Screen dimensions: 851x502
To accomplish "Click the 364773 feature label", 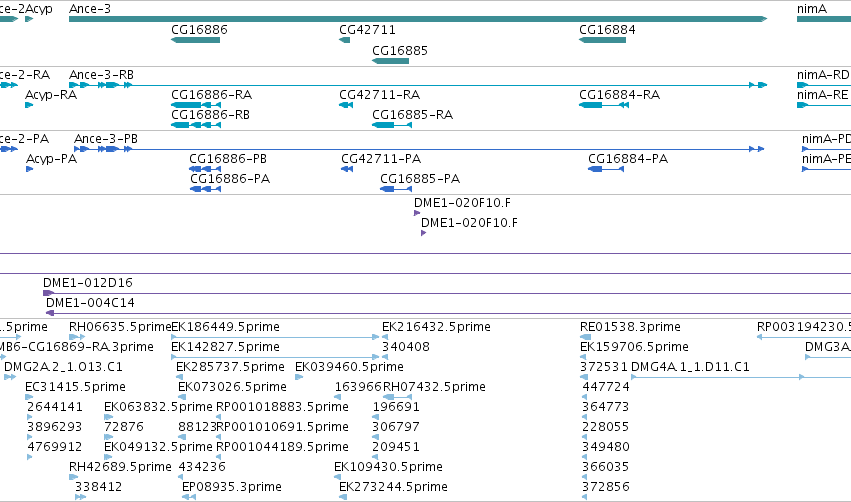I will click(x=606, y=407).
